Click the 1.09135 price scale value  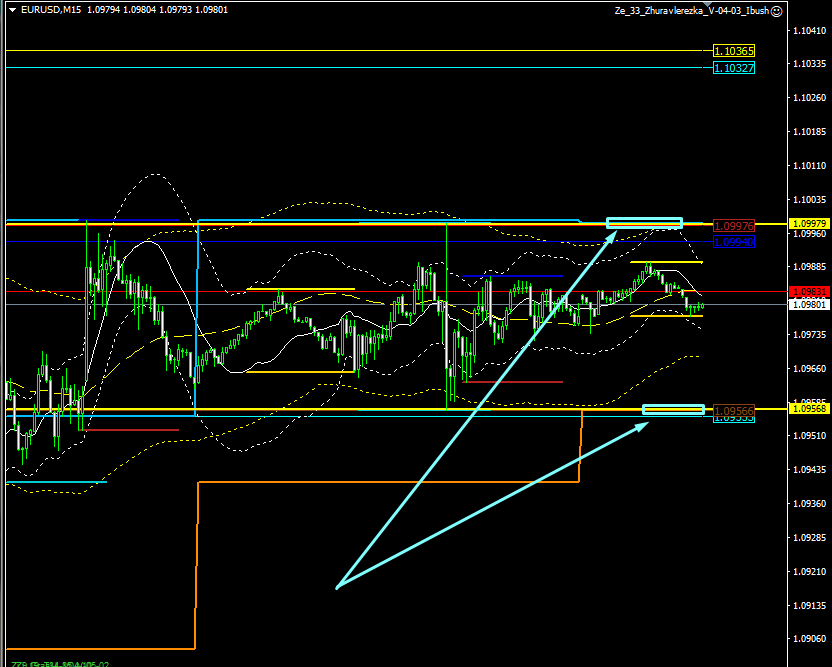coord(810,606)
